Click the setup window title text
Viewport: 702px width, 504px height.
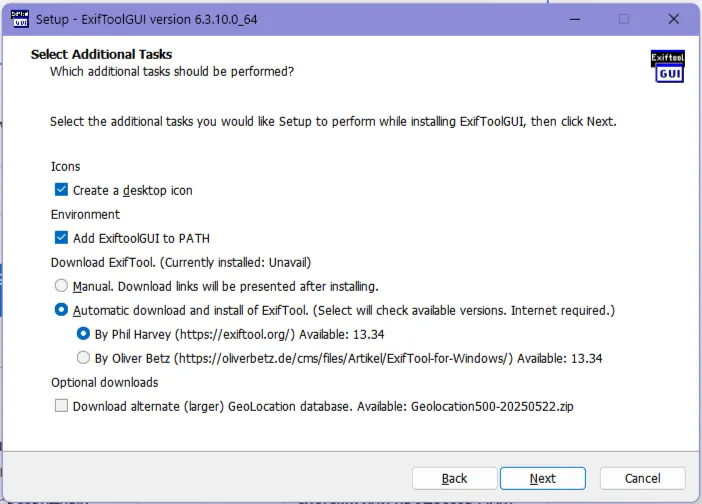click(146, 20)
